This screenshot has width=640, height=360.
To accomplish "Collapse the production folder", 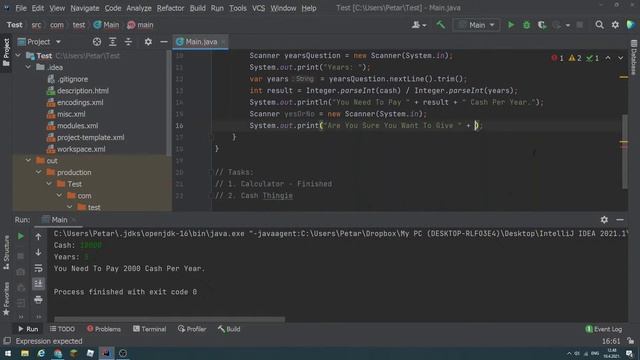I will pos(39,172).
